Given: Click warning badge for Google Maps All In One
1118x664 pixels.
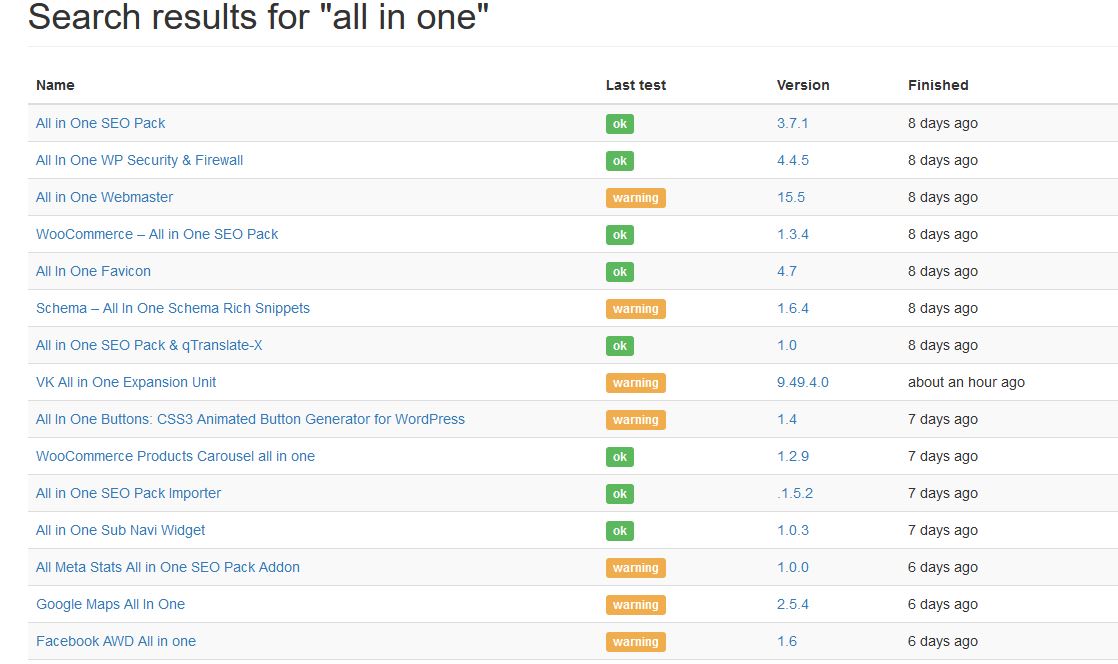Looking at the screenshot, I should [x=635, y=606].
